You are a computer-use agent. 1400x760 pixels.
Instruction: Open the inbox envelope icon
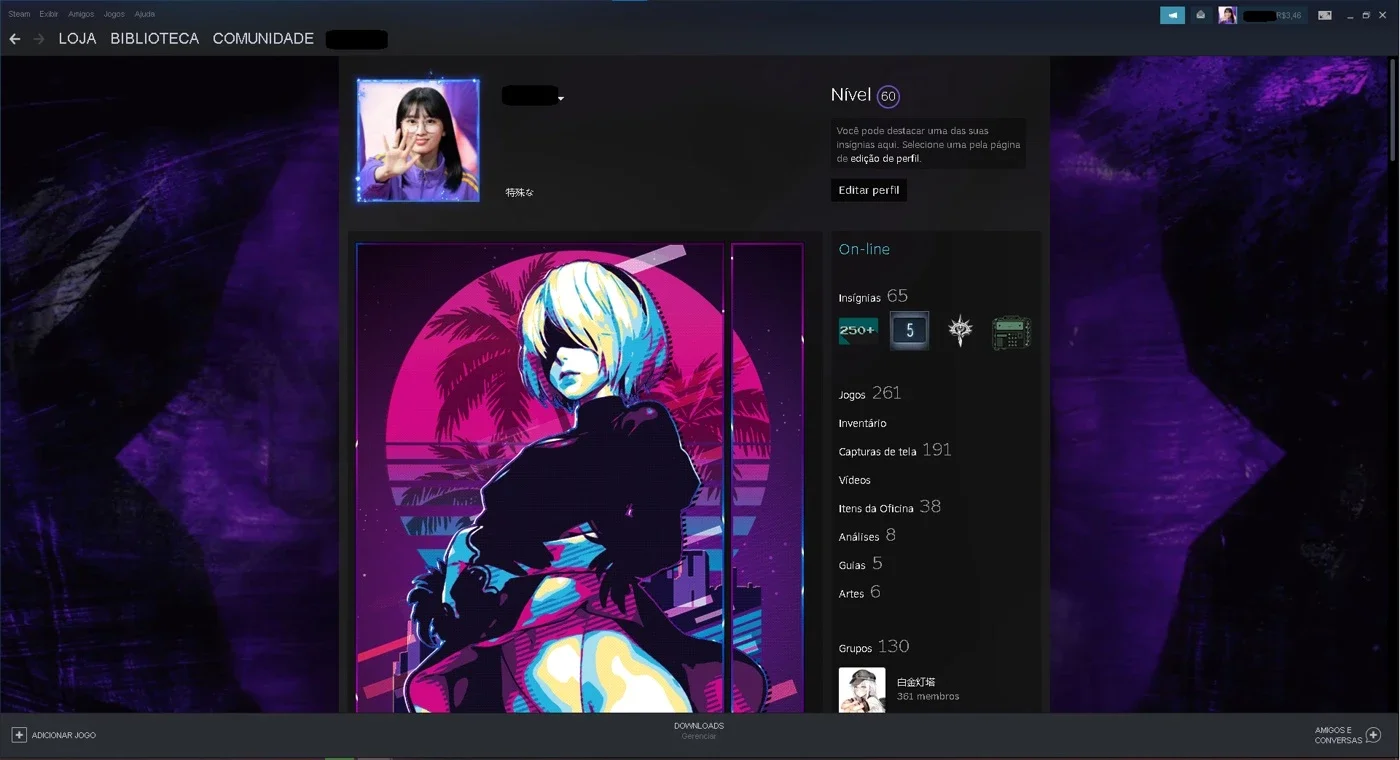point(1200,15)
